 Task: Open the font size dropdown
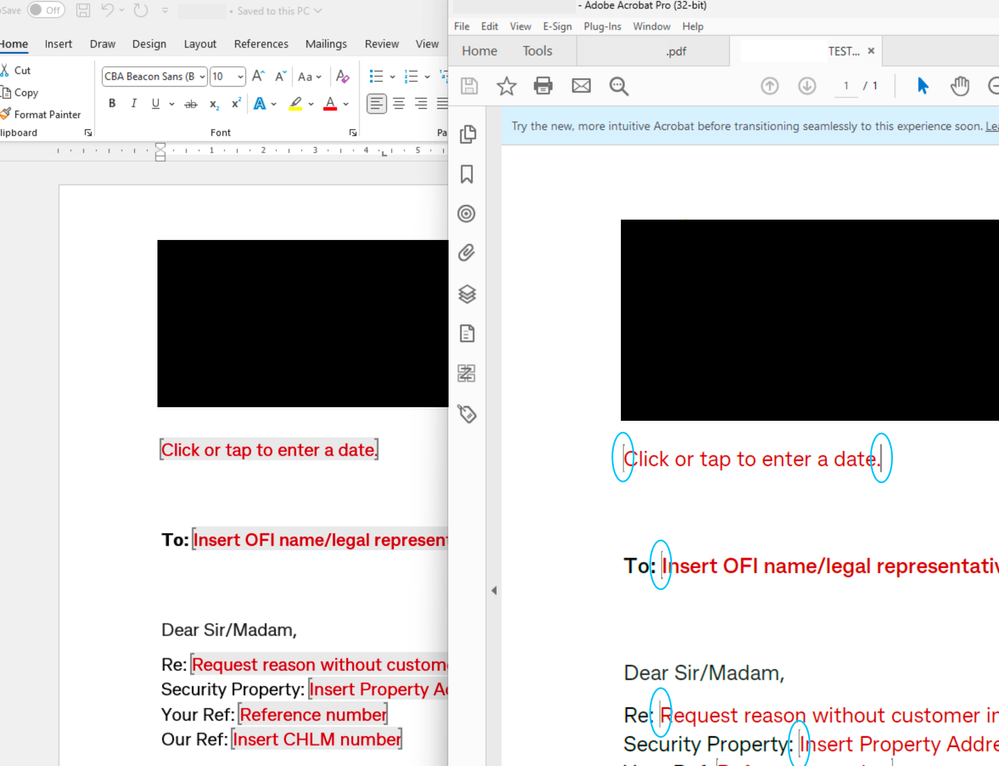[240, 76]
